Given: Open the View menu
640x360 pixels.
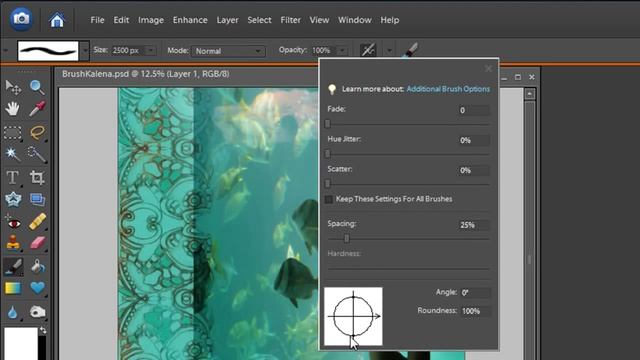Looking at the screenshot, I should pyautogui.click(x=319, y=20).
